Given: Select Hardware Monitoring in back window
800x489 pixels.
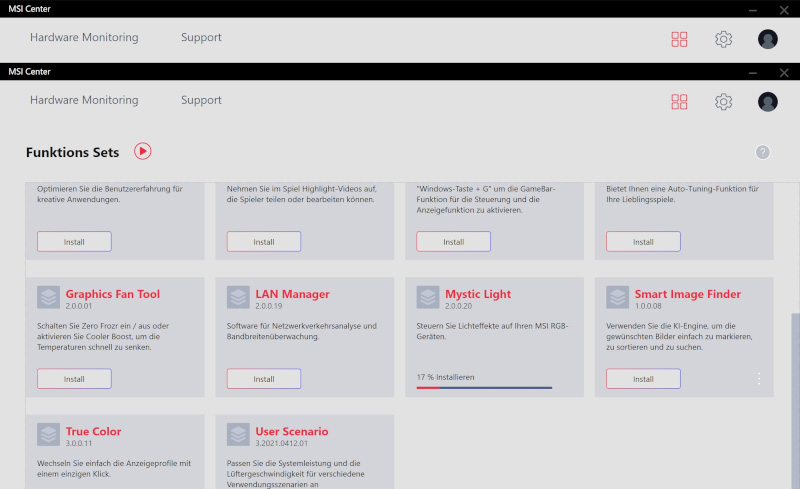Looking at the screenshot, I should (x=84, y=37).
